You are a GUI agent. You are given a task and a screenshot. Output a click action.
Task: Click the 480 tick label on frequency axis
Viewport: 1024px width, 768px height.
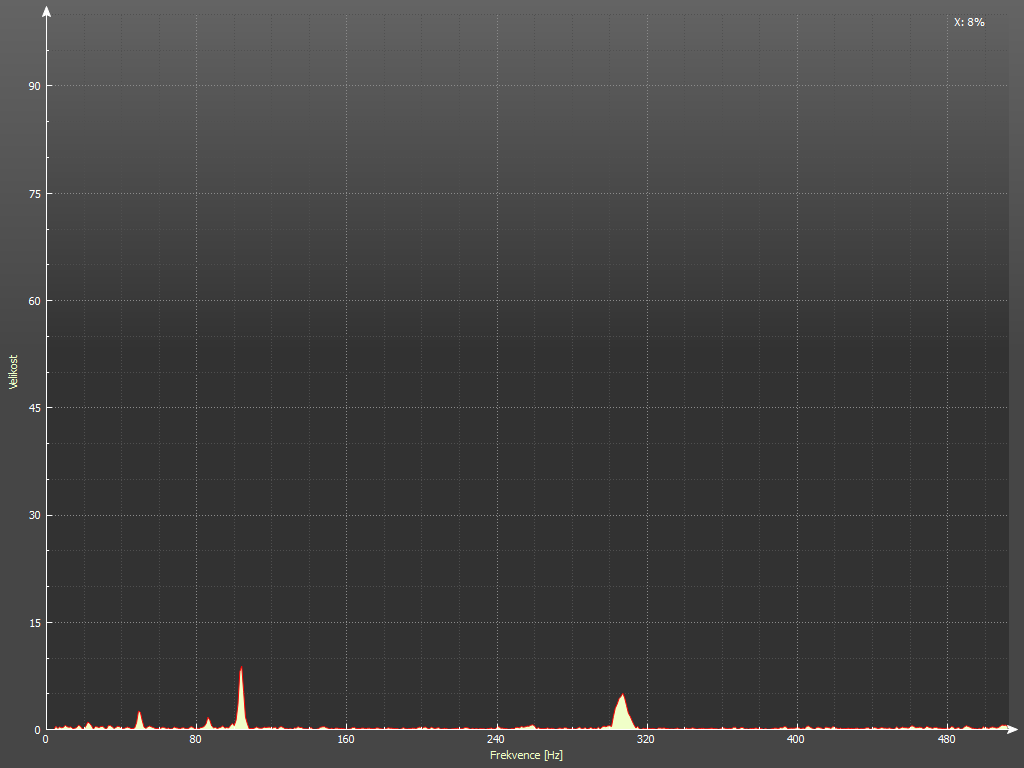[946, 740]
